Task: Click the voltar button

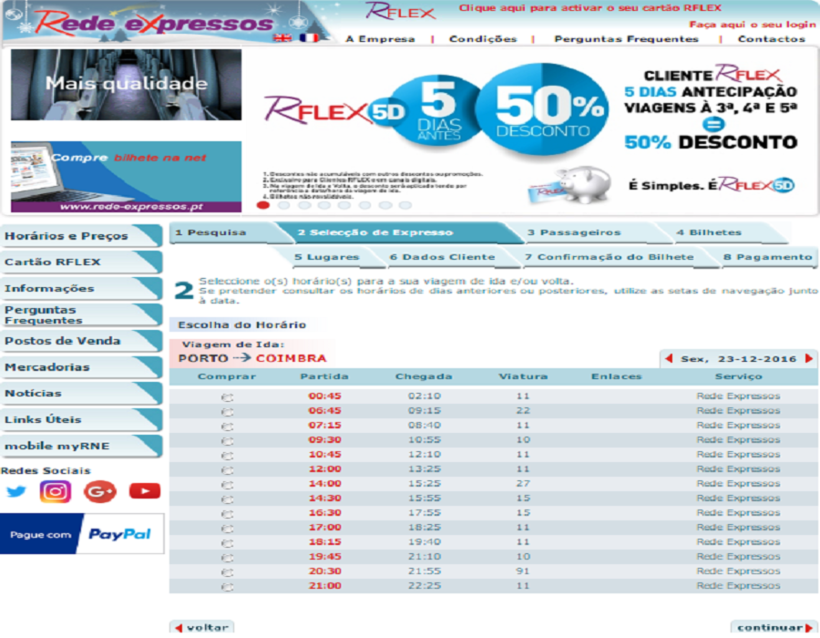Action: [202, 628]
